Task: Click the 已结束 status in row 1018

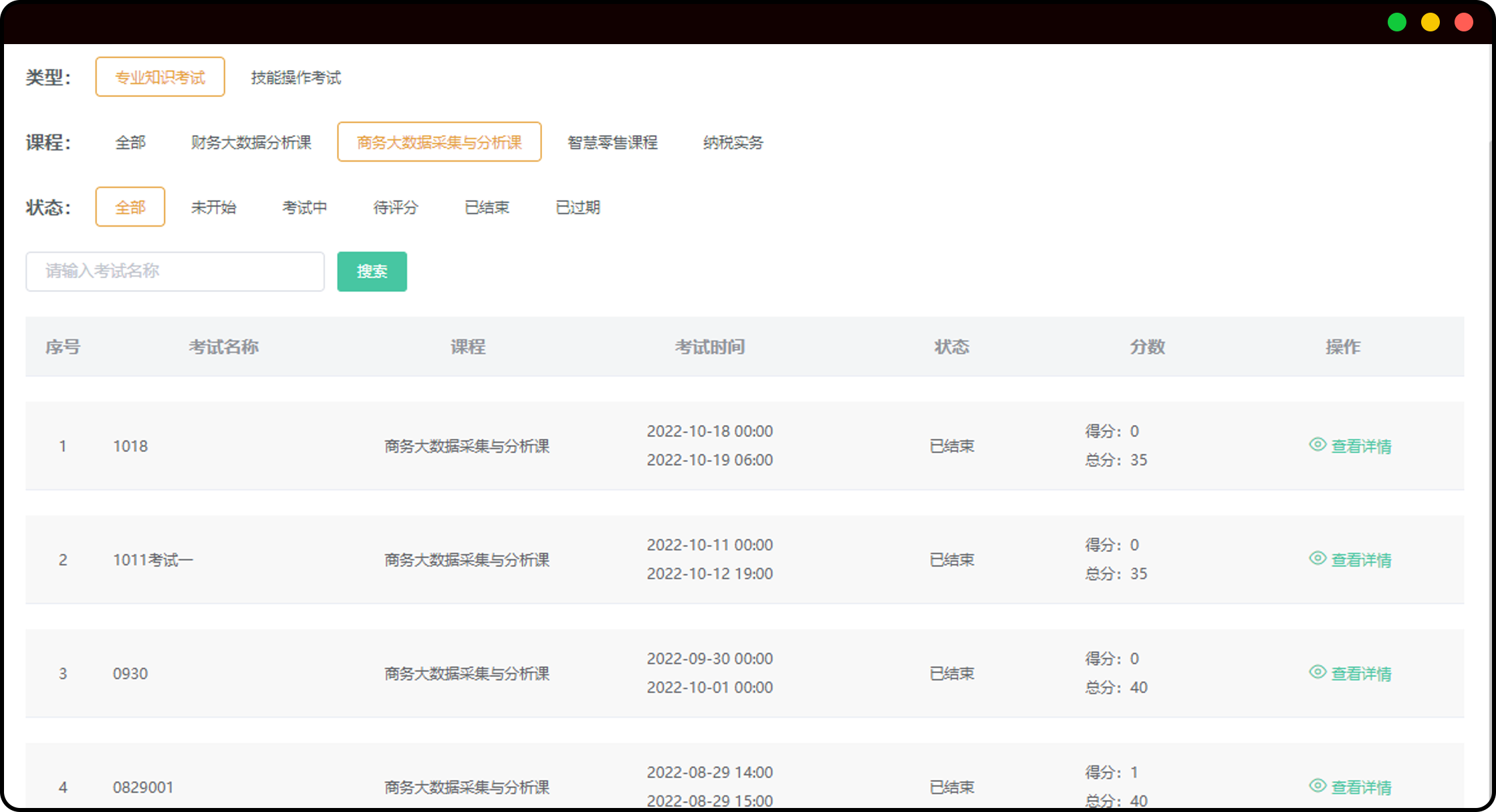Action: pyautogui.click(x=952, y=446)
